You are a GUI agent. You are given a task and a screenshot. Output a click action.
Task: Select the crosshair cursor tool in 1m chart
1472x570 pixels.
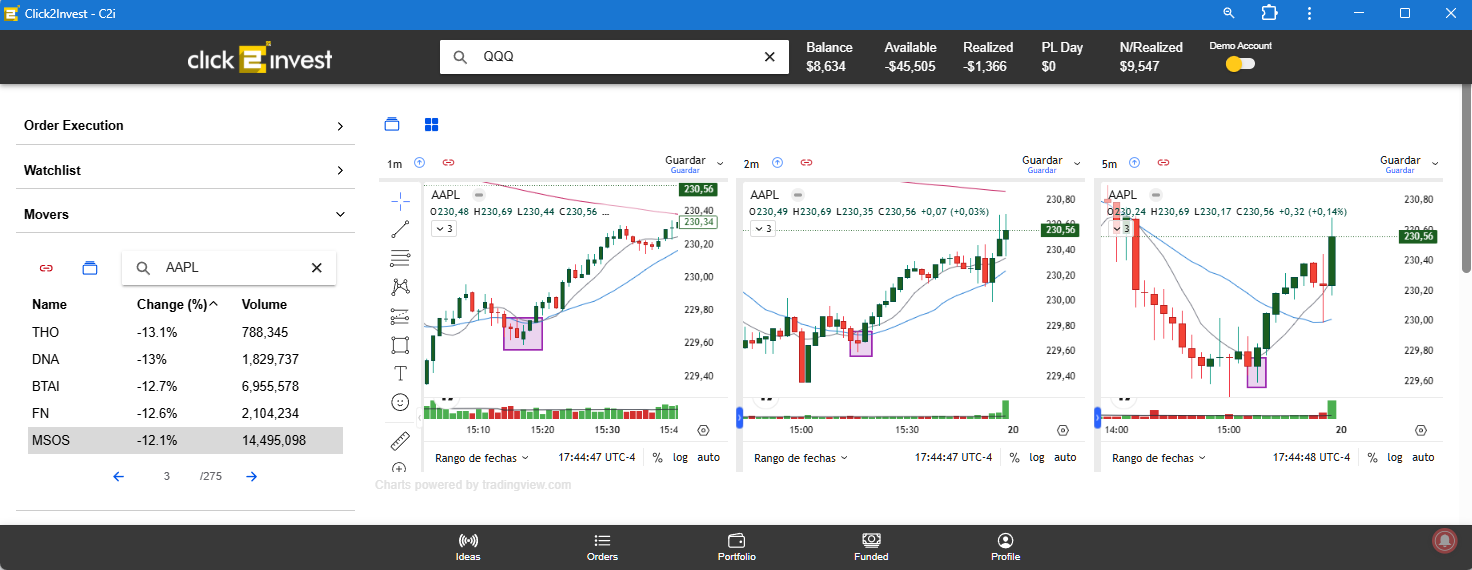[x=400, y=201]
